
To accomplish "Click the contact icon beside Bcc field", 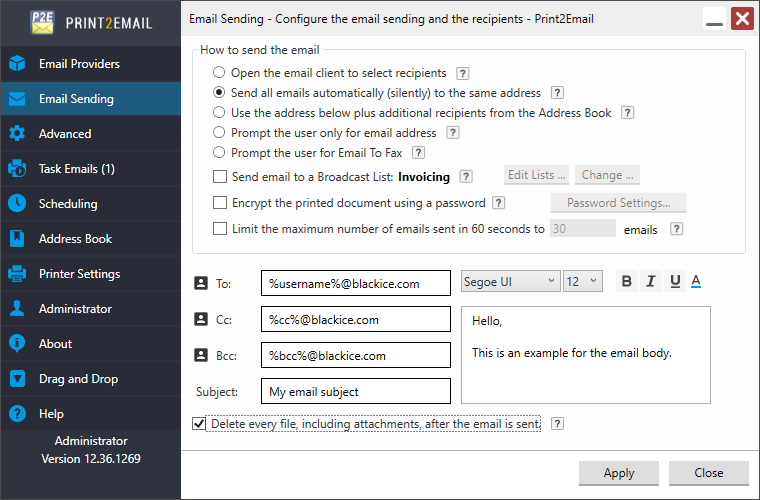I will point(201,356).
